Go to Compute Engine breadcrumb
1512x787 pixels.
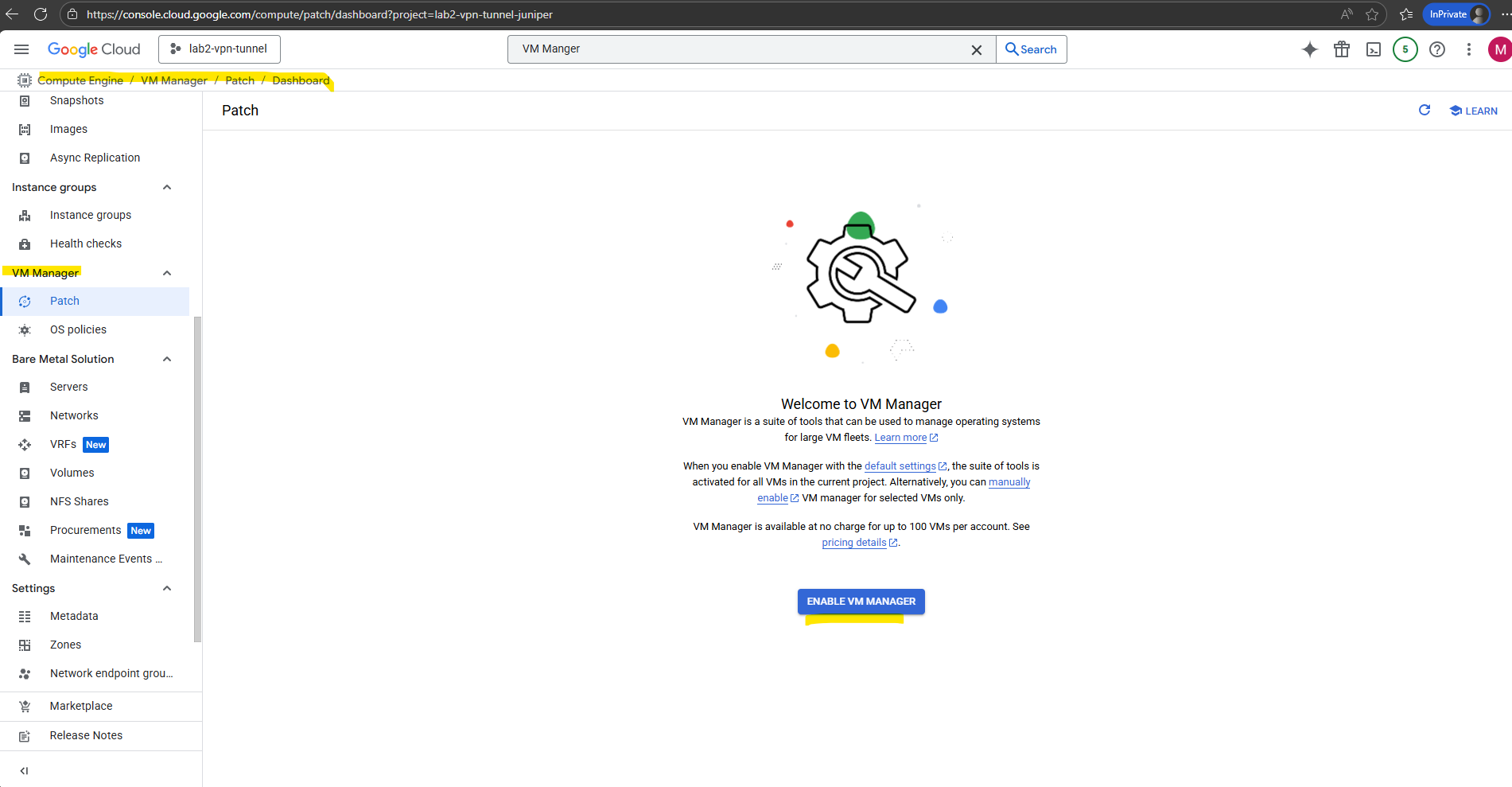coord(80,80)
